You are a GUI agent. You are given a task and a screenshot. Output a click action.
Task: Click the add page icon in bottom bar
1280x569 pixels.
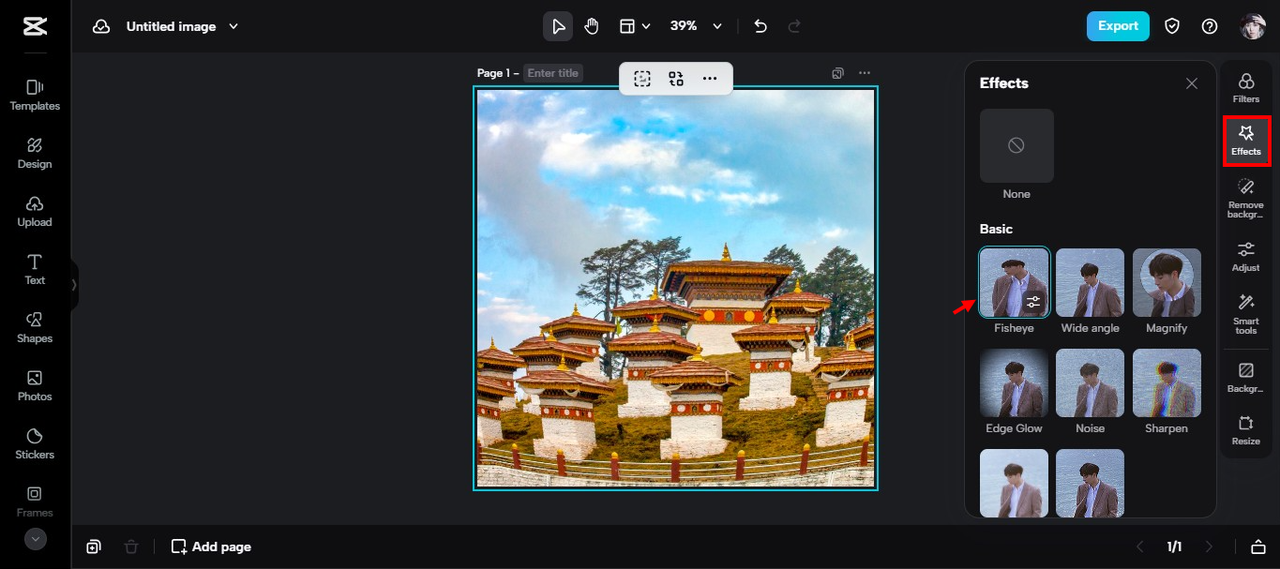tap(93, 547)
